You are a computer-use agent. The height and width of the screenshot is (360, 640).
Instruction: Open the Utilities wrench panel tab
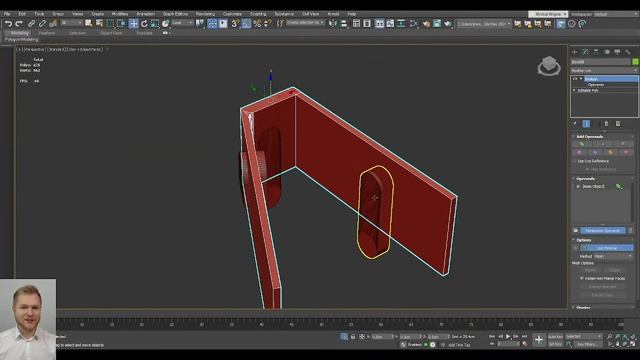(628, 52)
